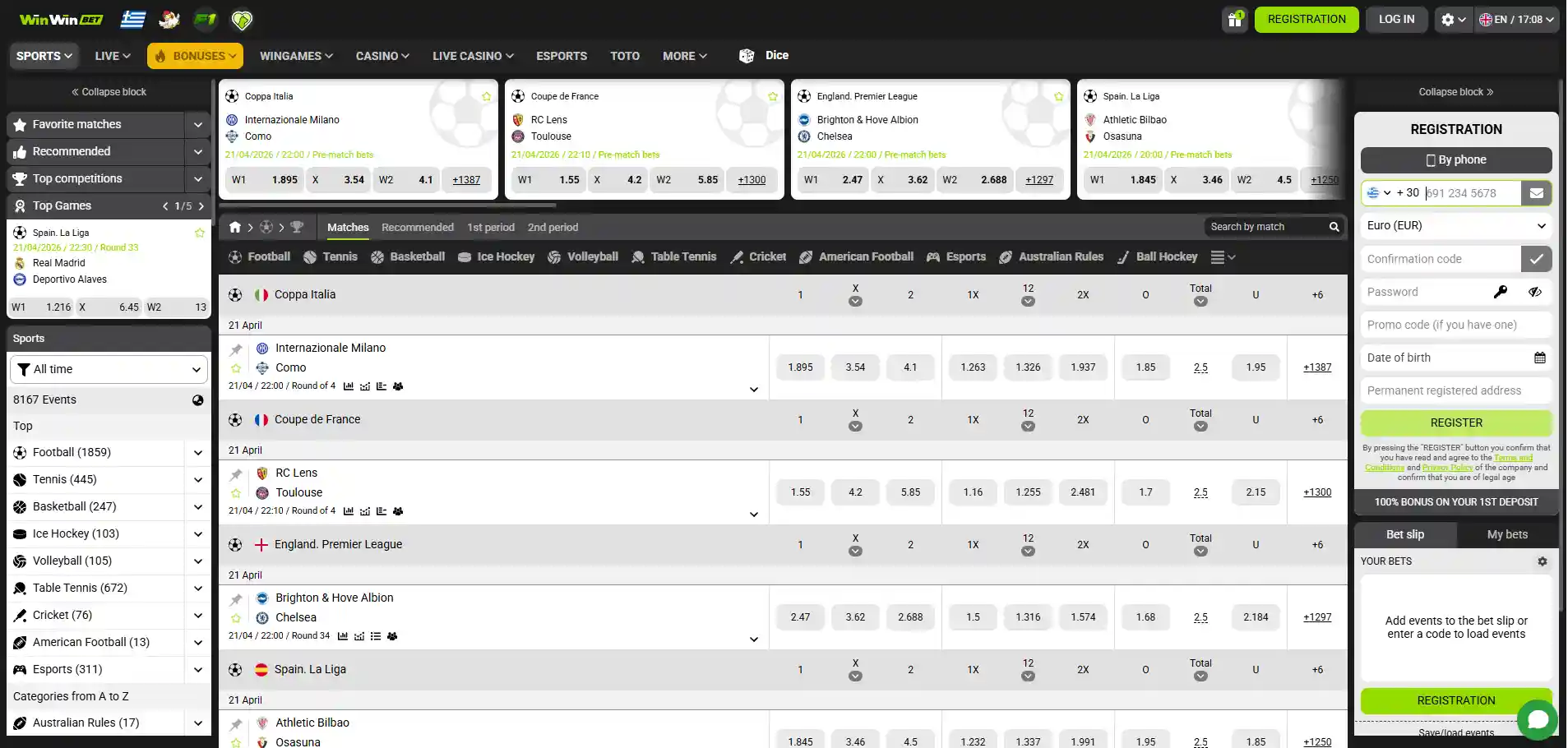Favorite the Coupe de France top card star

pos(772,96)
